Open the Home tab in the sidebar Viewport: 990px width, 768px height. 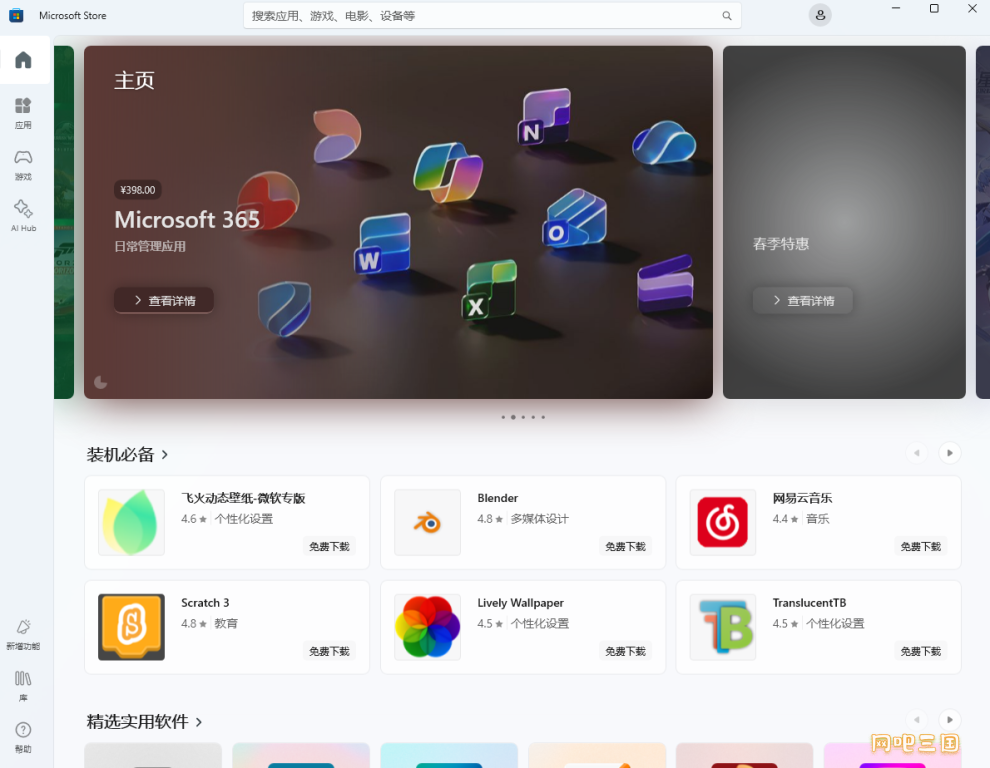click(23, 60)
